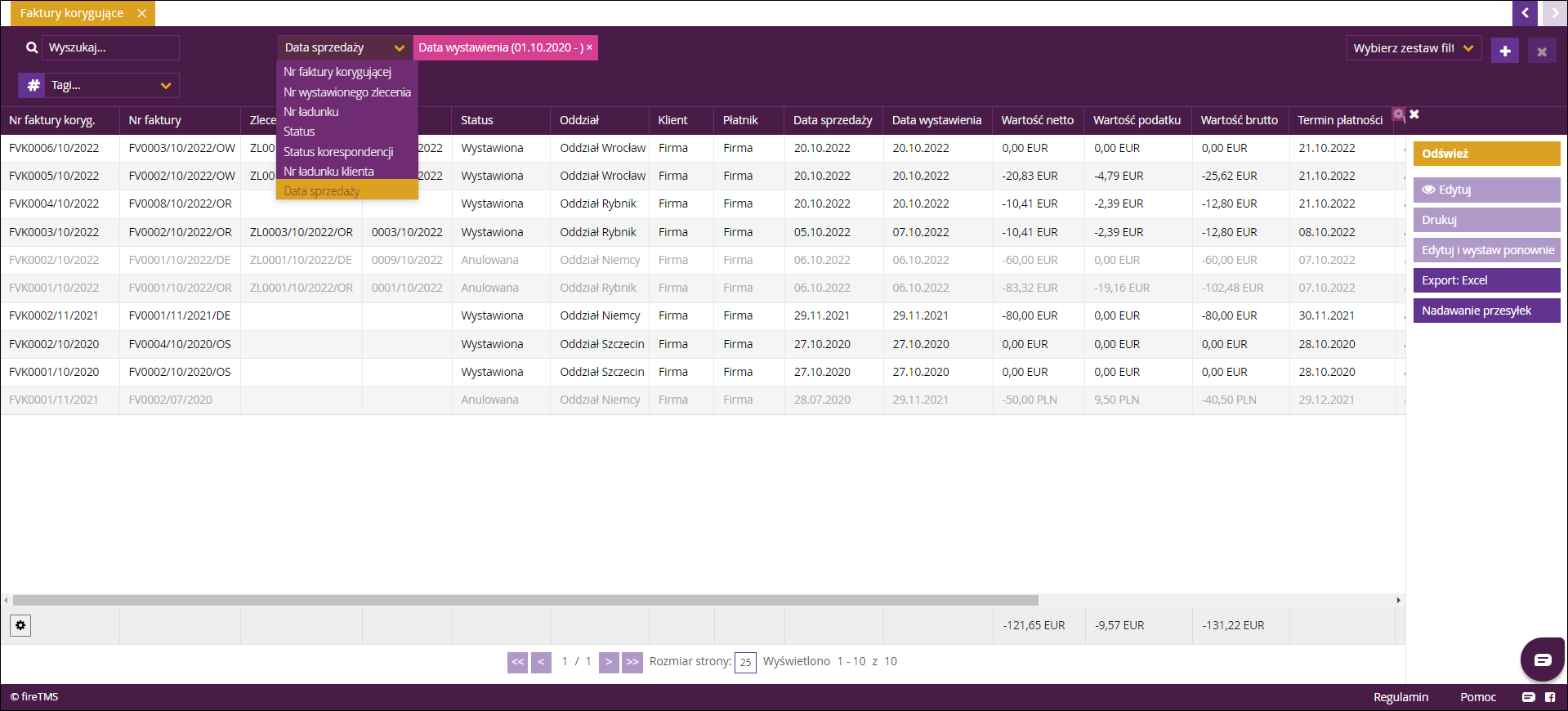Select row FVK0003/10/2022
This screenshot has width=1568, height=711.
tap(703, 232)
